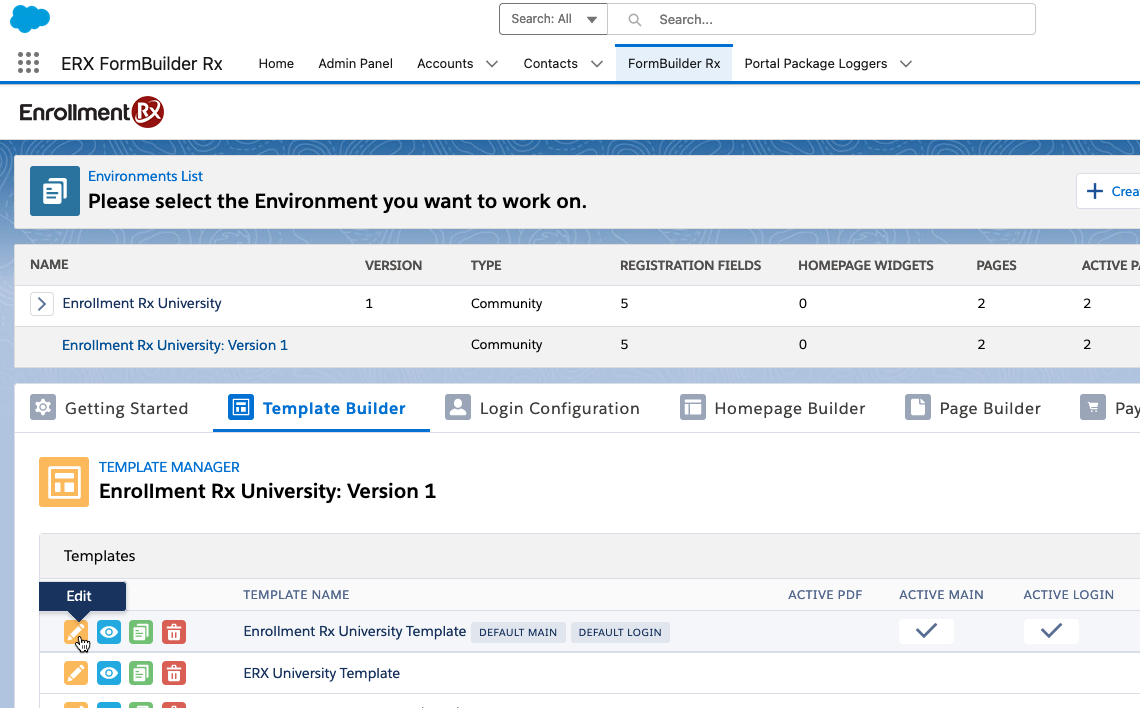1140x708 pixels.
Task: Click the DEFAULT MAIN badge
Action: (518, 632)
